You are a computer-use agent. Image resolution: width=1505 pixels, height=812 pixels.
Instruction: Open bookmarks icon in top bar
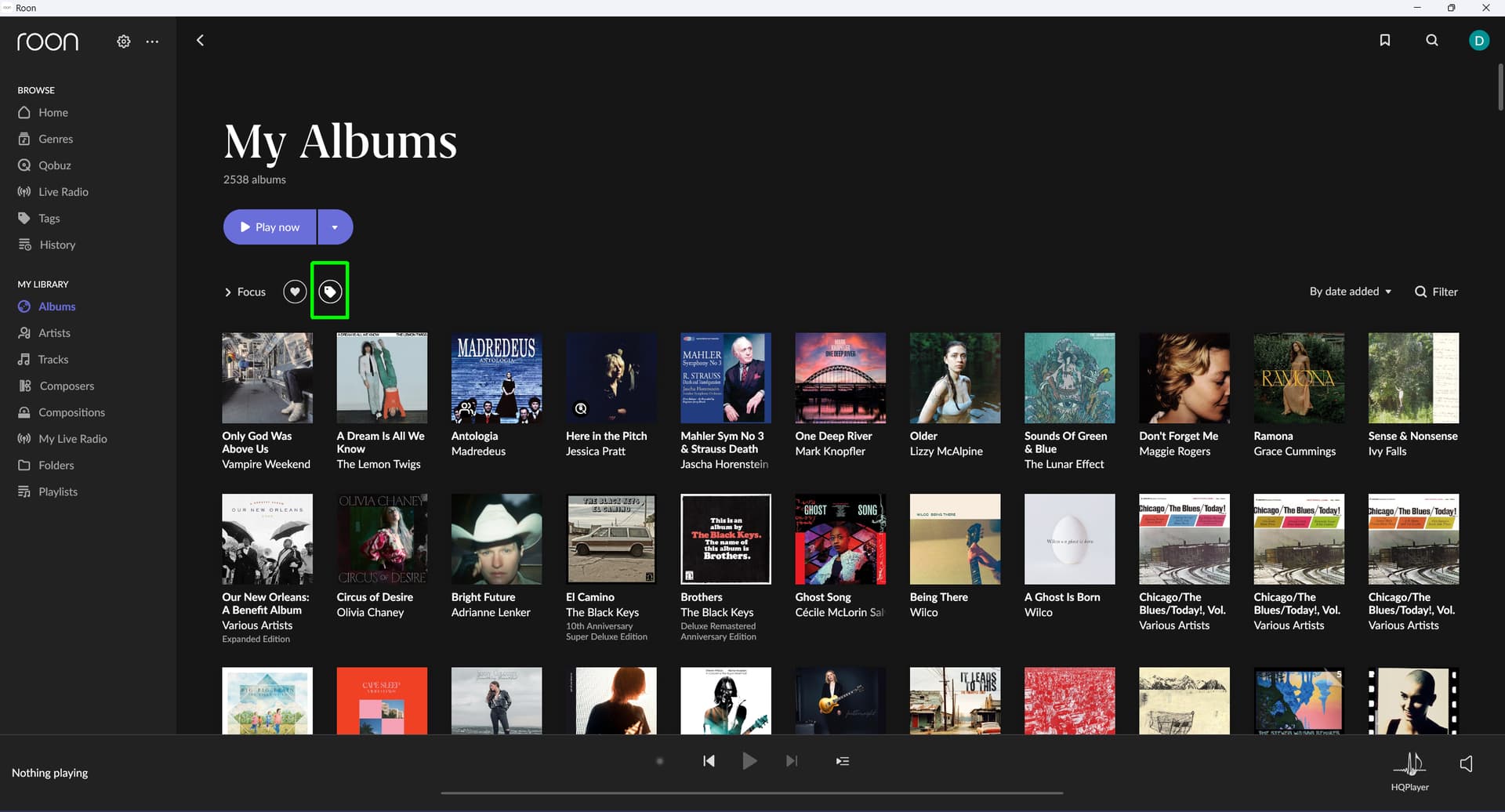(1385, 40)
